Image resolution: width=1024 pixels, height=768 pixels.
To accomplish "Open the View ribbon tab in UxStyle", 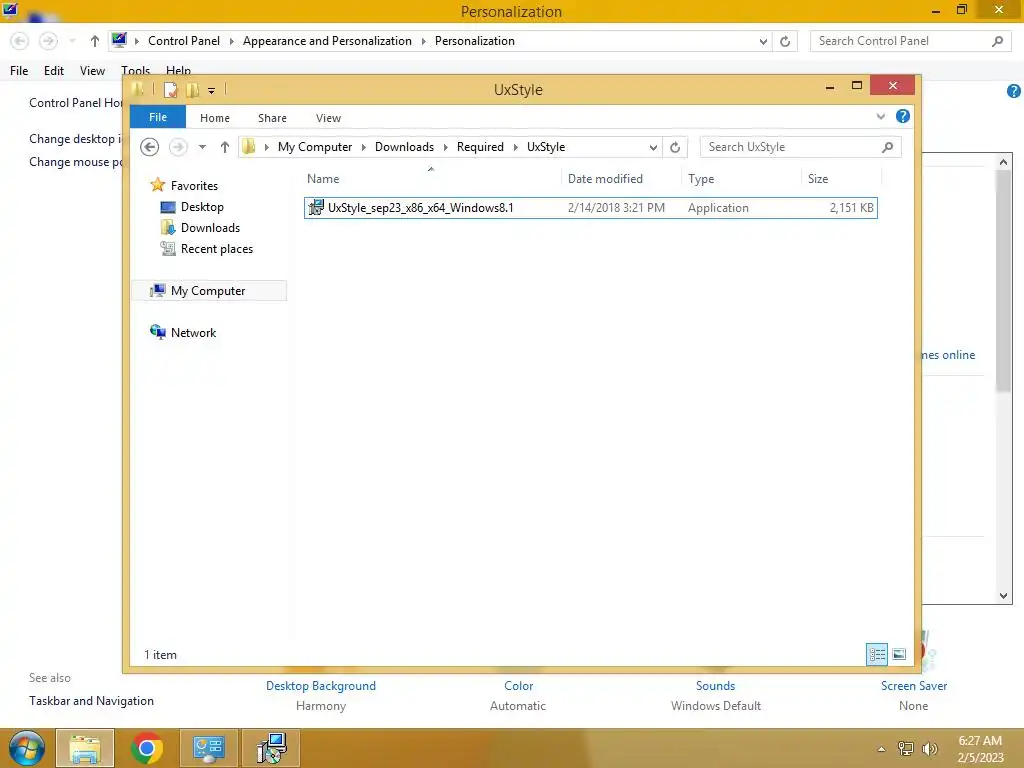I will point(328,118).
